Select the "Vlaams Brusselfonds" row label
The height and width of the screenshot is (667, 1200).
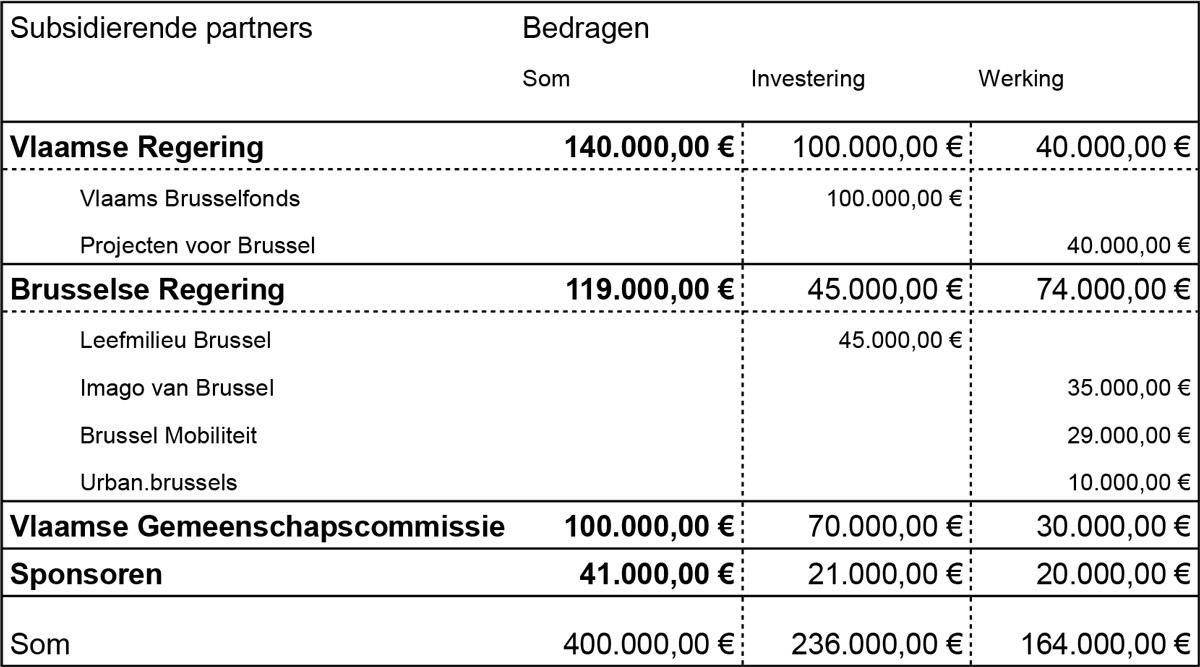(189, 198)
